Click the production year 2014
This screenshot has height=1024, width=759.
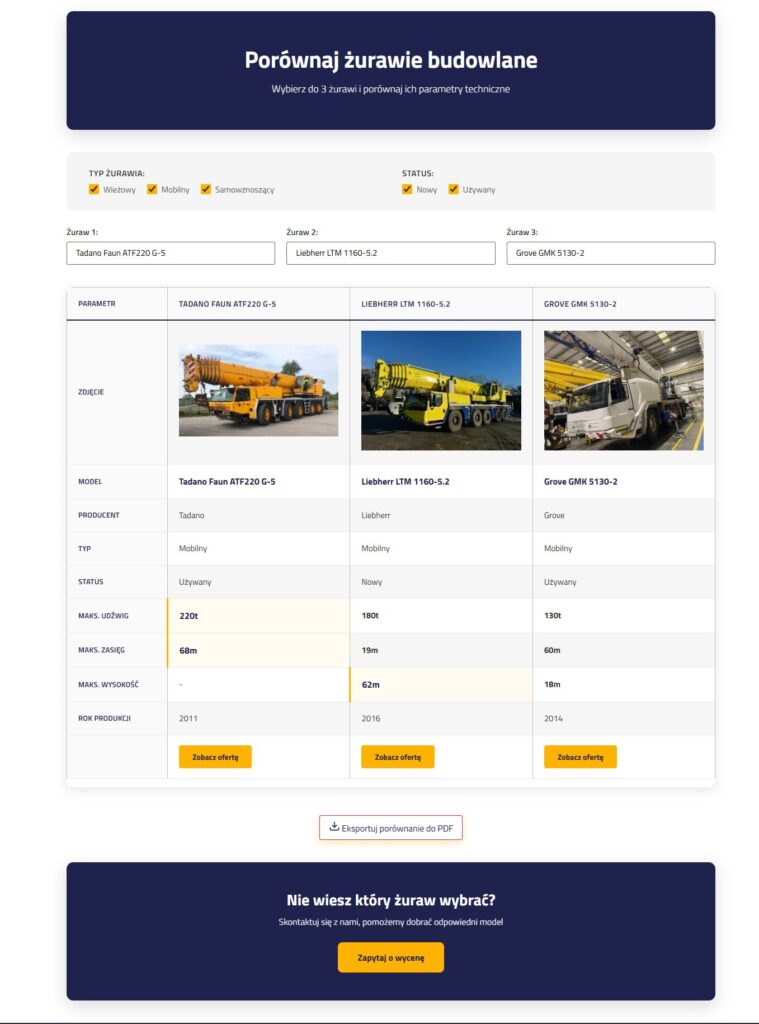click(553, 718)
